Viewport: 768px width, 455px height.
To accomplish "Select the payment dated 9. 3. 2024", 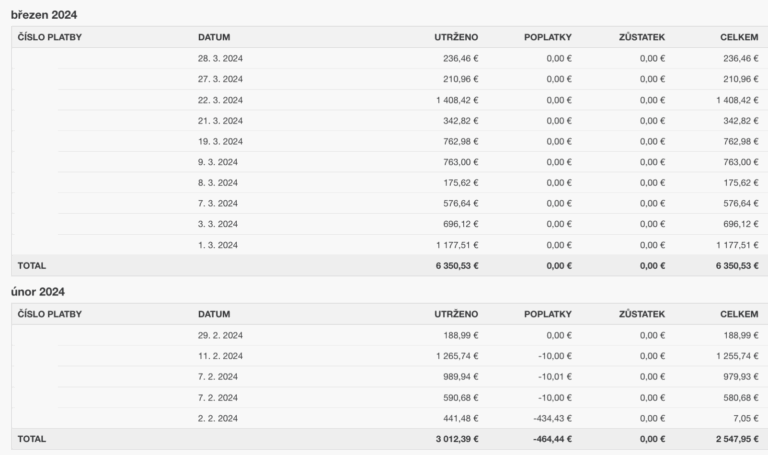I will click(389, 162).
